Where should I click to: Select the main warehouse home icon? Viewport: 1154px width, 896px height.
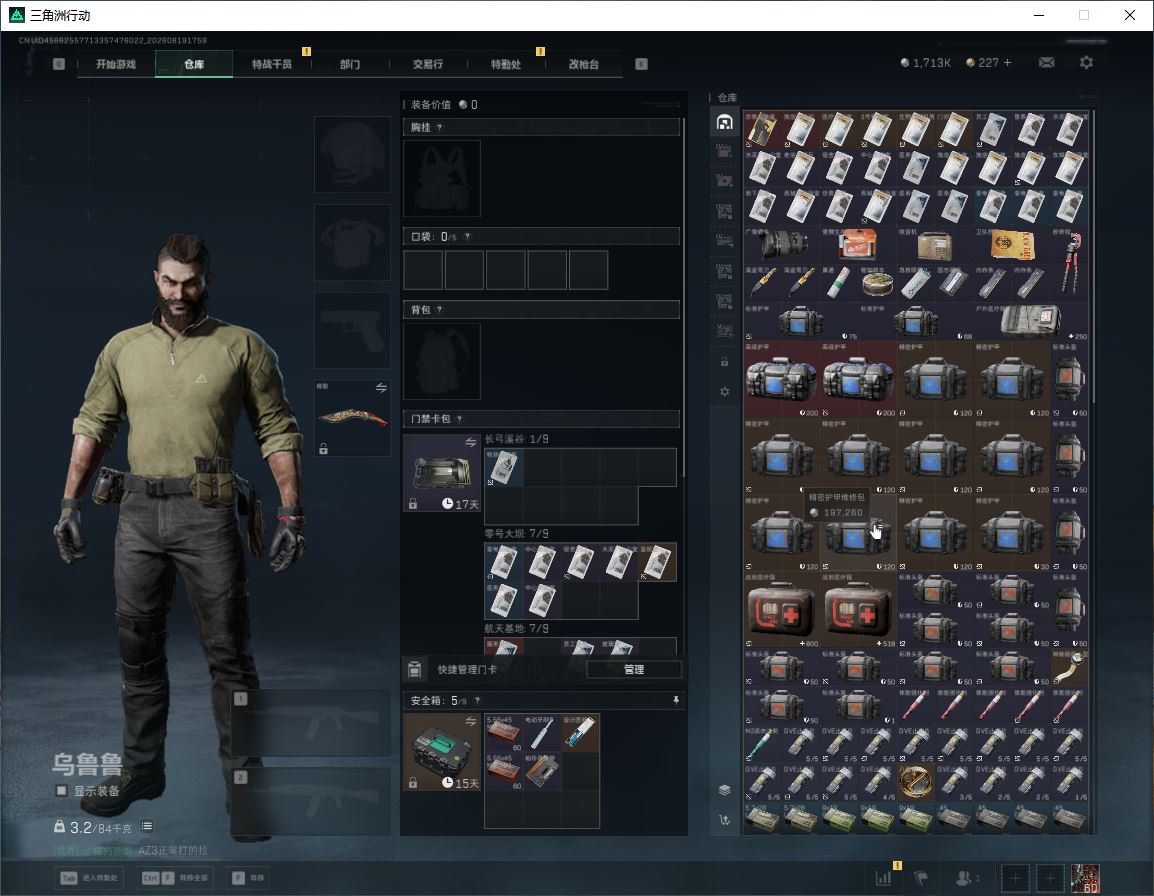coord(724,122)
